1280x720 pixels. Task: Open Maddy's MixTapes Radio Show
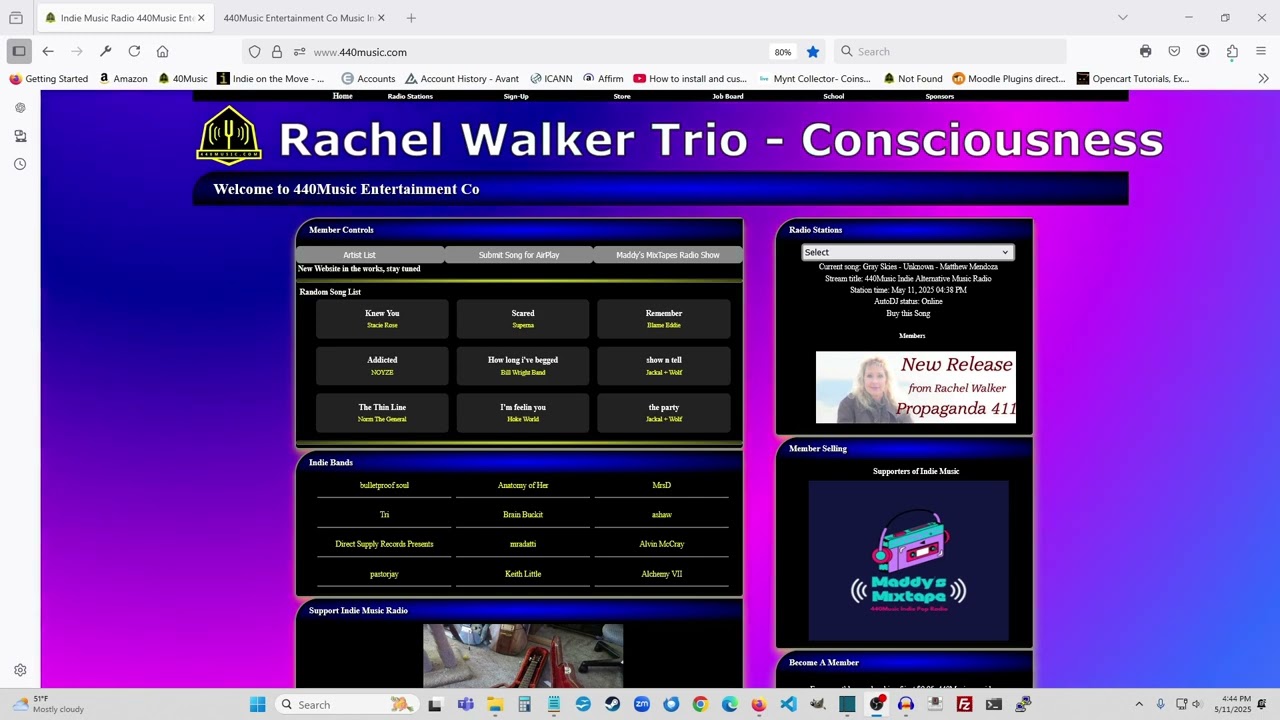coord(668,255)
